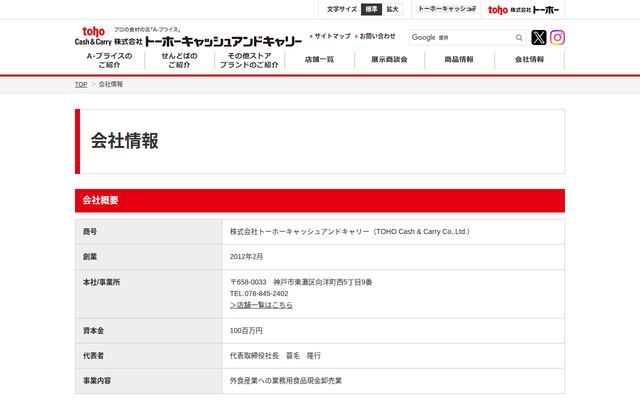Go to TOP breadcrumb link

tap(81, 84)
